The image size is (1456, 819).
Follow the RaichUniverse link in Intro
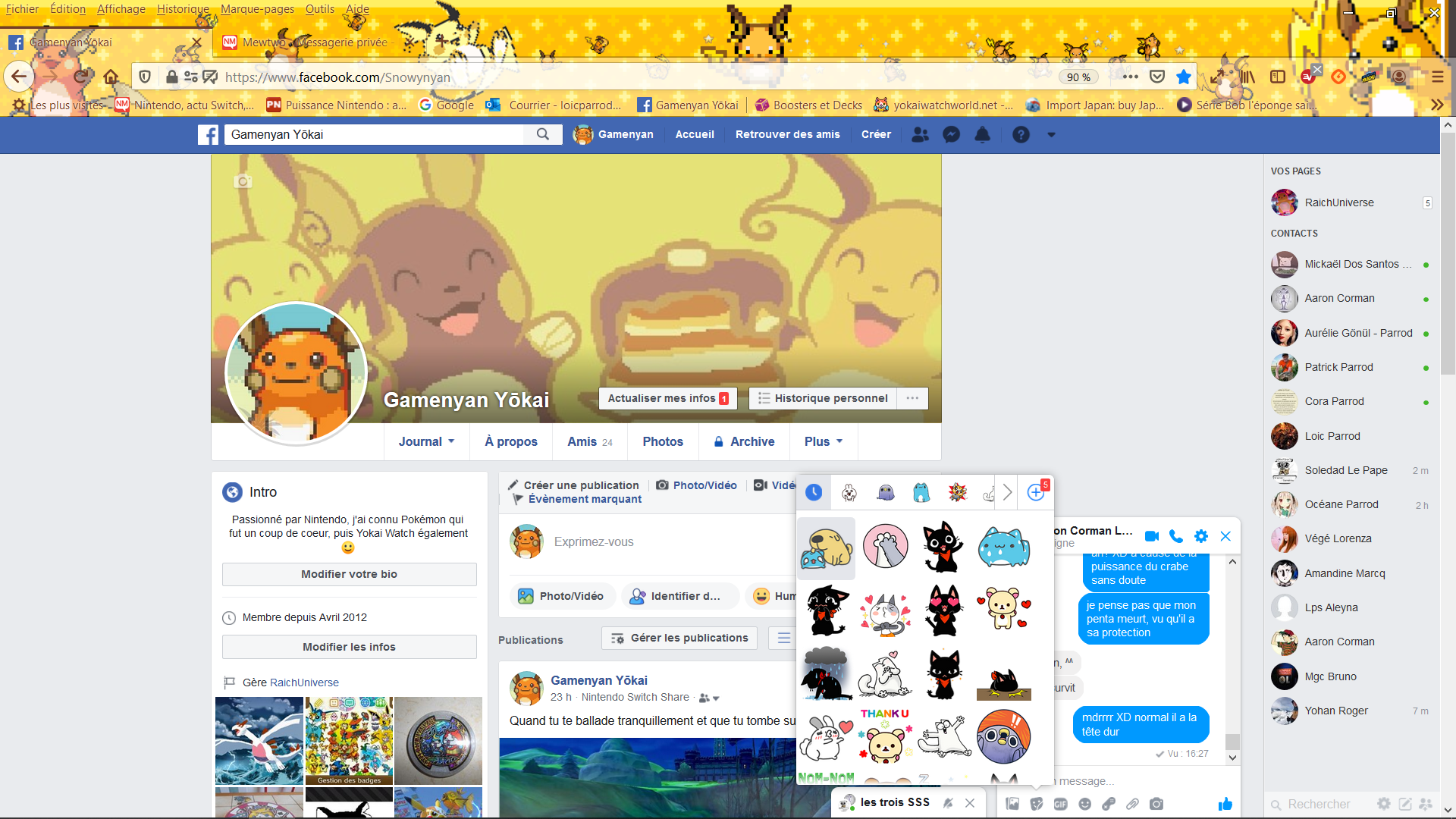(x=304, y=682)
